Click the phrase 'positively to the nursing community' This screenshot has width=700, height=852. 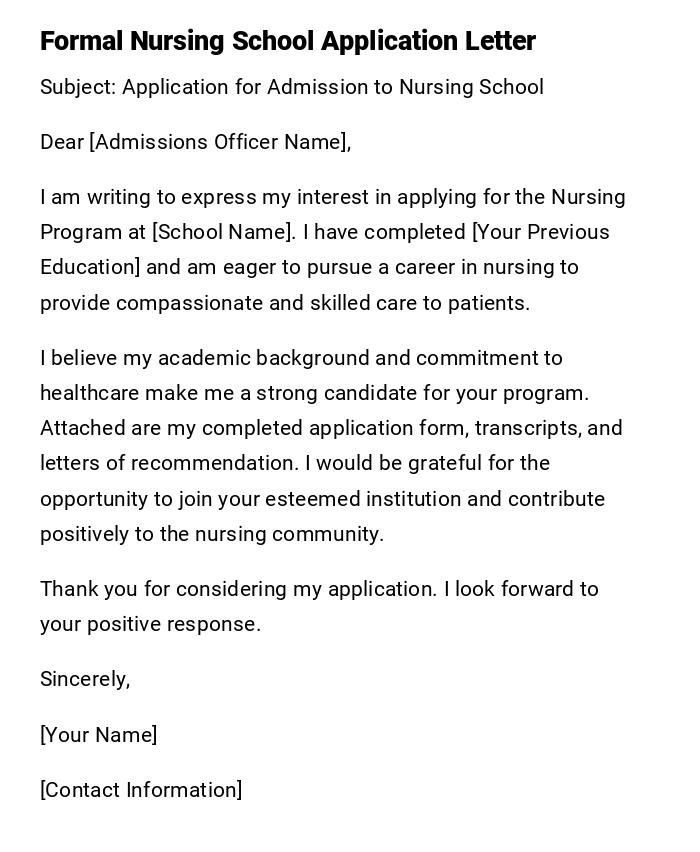click(211, 534)
